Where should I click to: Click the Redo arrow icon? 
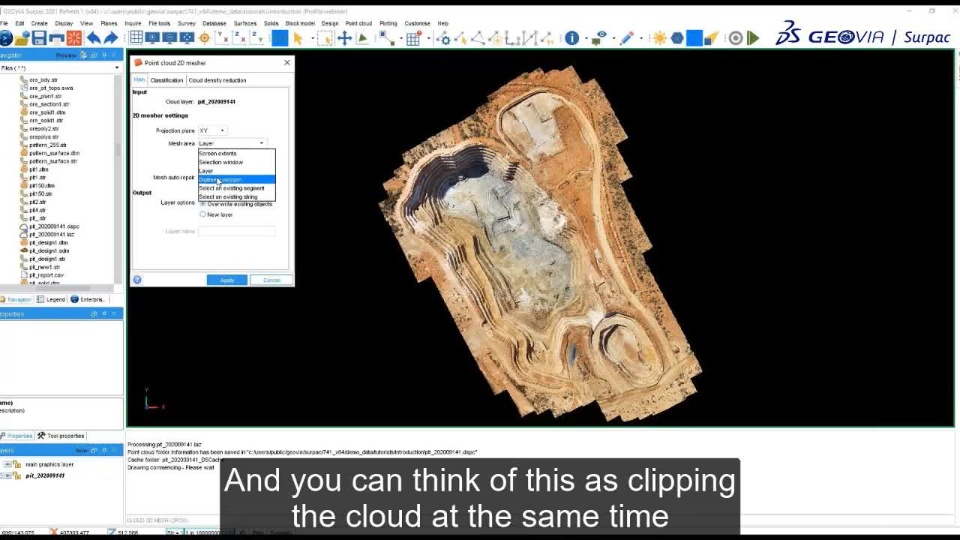[x=111, y=38]
